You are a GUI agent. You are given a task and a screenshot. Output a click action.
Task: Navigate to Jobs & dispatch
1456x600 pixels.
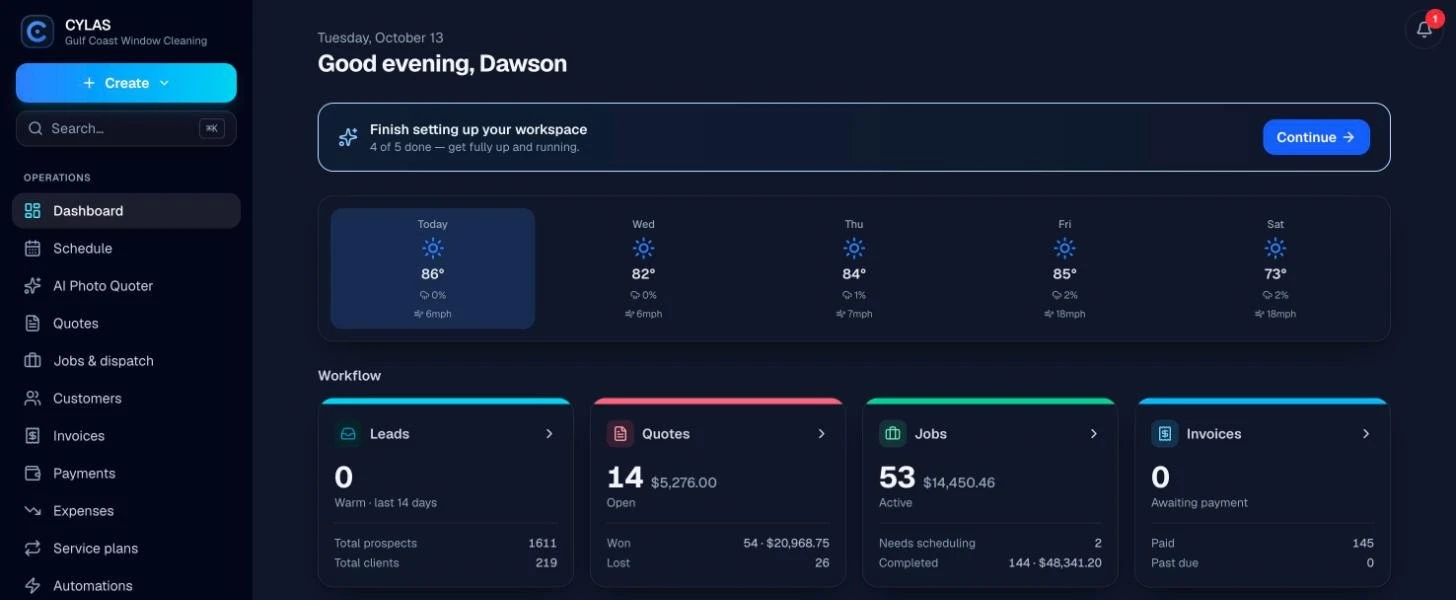pos(126,361)
